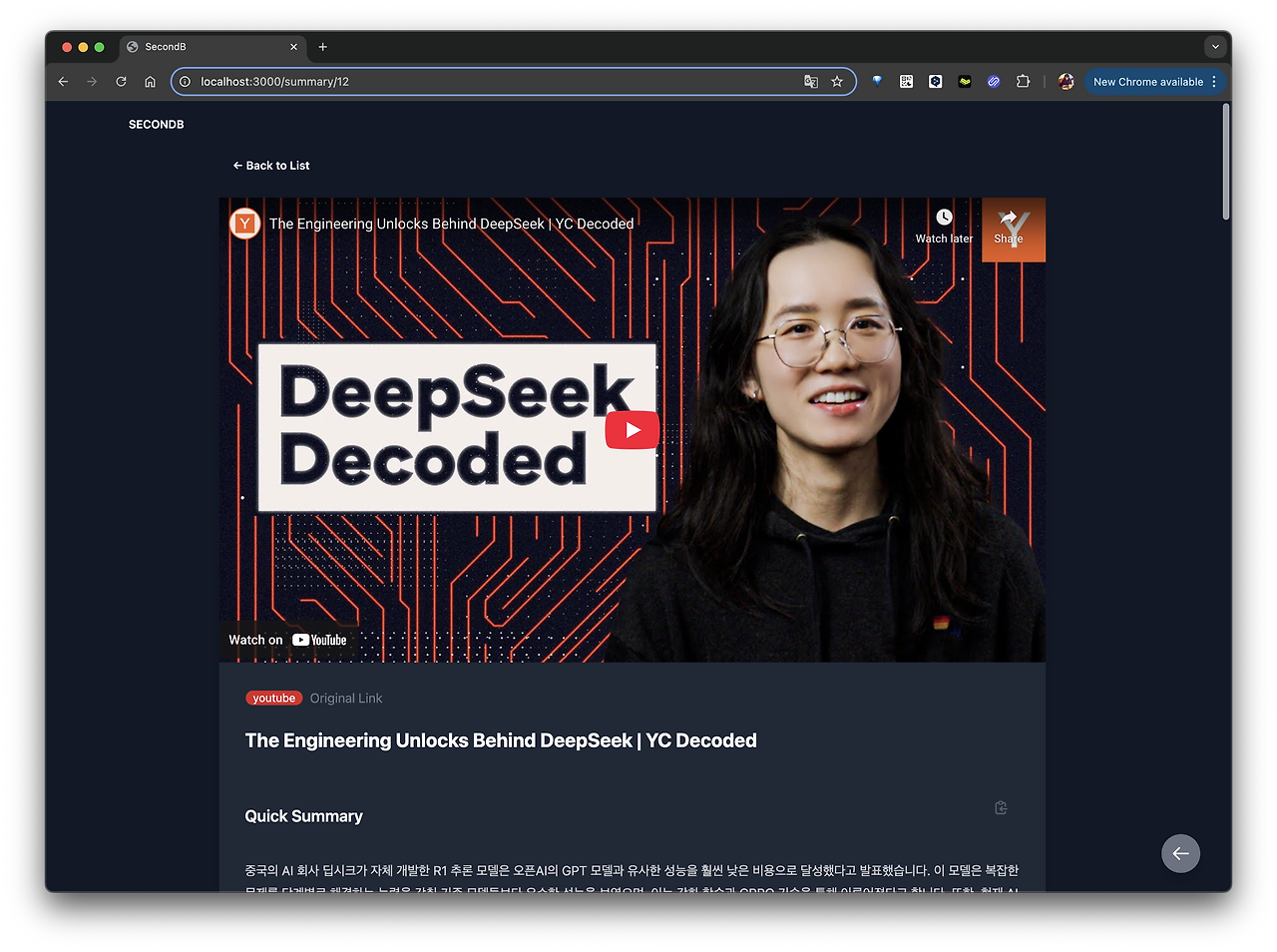Open the blue gem extension
Image resolution: width=1277 pixels, height=952 pixels.
click(x=877, y=82)
